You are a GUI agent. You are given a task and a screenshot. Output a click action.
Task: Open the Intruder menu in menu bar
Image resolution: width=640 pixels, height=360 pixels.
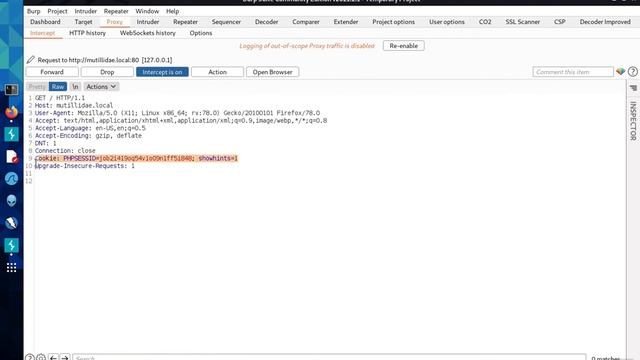[86, 11]
